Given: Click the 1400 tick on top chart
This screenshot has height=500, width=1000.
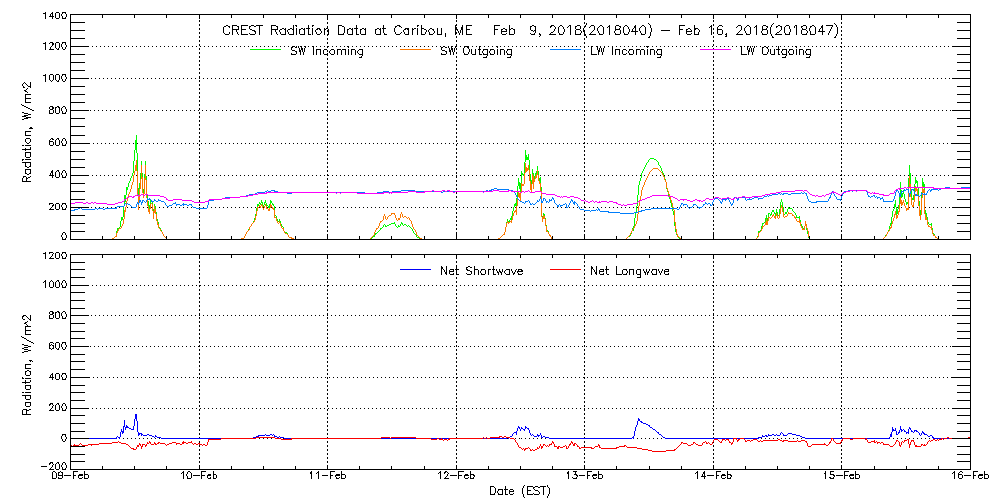Looking at the screenshot, I should click(54, 17).
